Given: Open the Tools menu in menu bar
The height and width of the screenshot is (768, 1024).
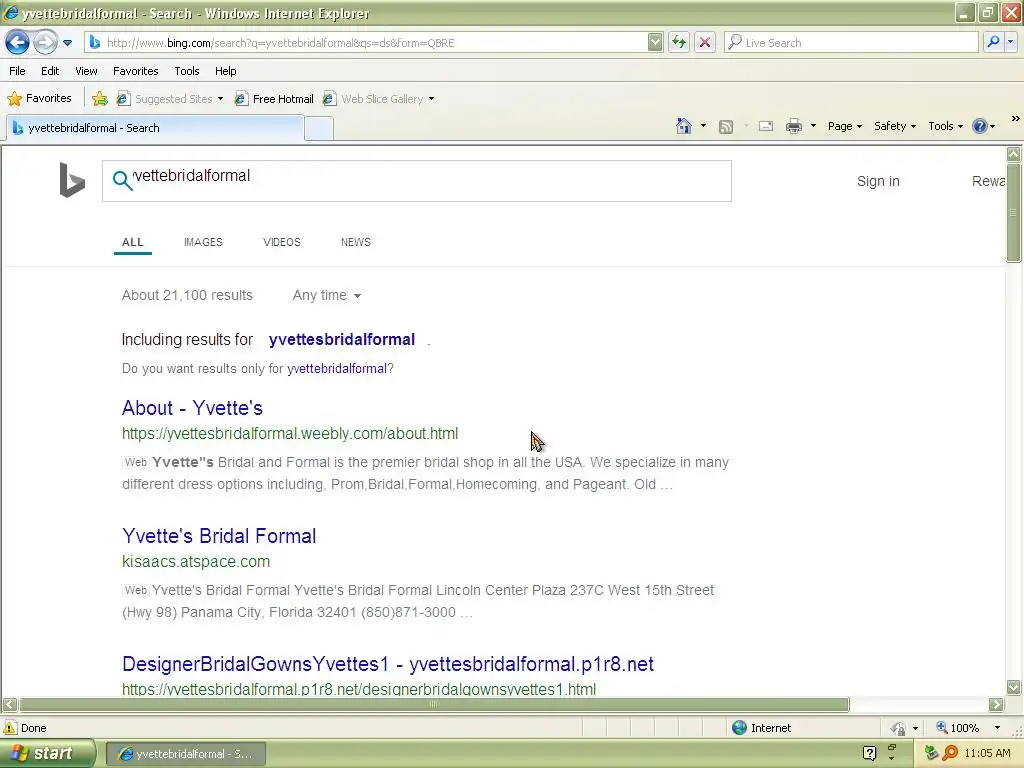Looking at the screenshot, I should click(x=187, y=71).
